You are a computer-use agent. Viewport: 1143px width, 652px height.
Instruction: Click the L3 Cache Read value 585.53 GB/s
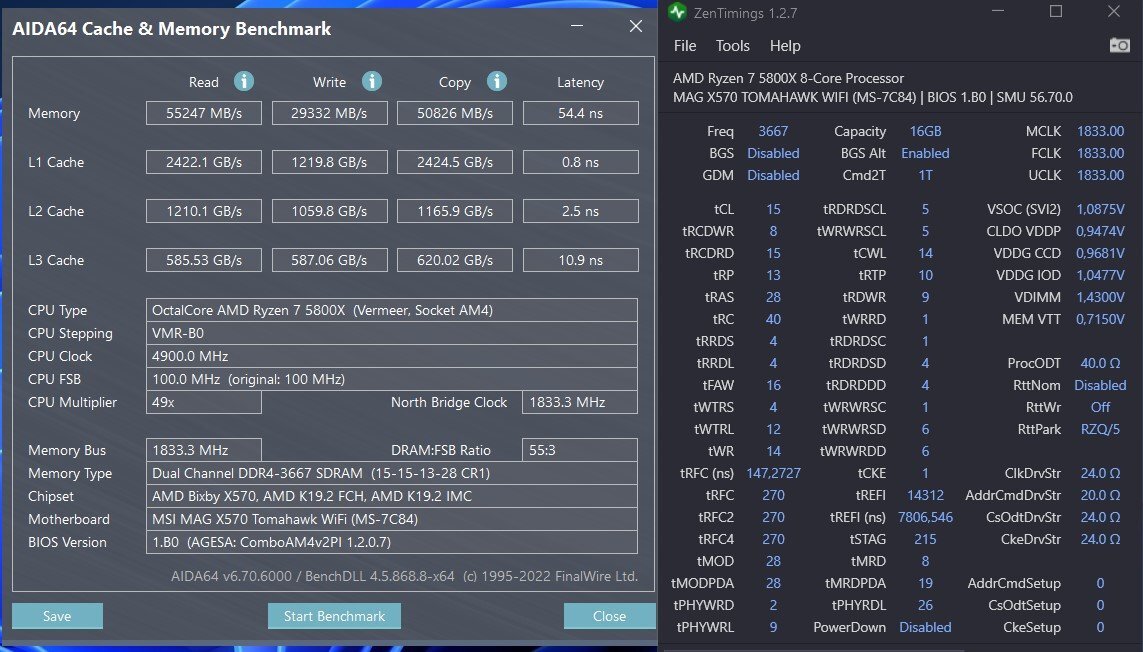pos(203,260)
